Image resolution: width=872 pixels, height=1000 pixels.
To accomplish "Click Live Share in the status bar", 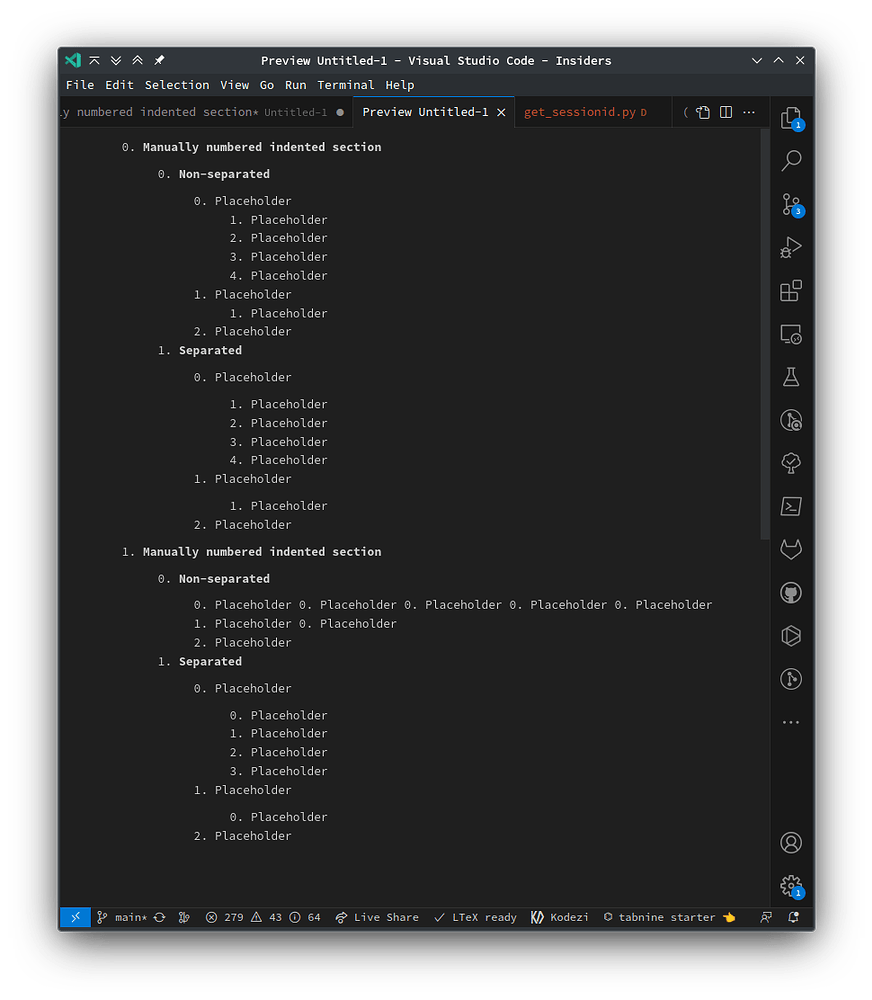I will 377,917.
